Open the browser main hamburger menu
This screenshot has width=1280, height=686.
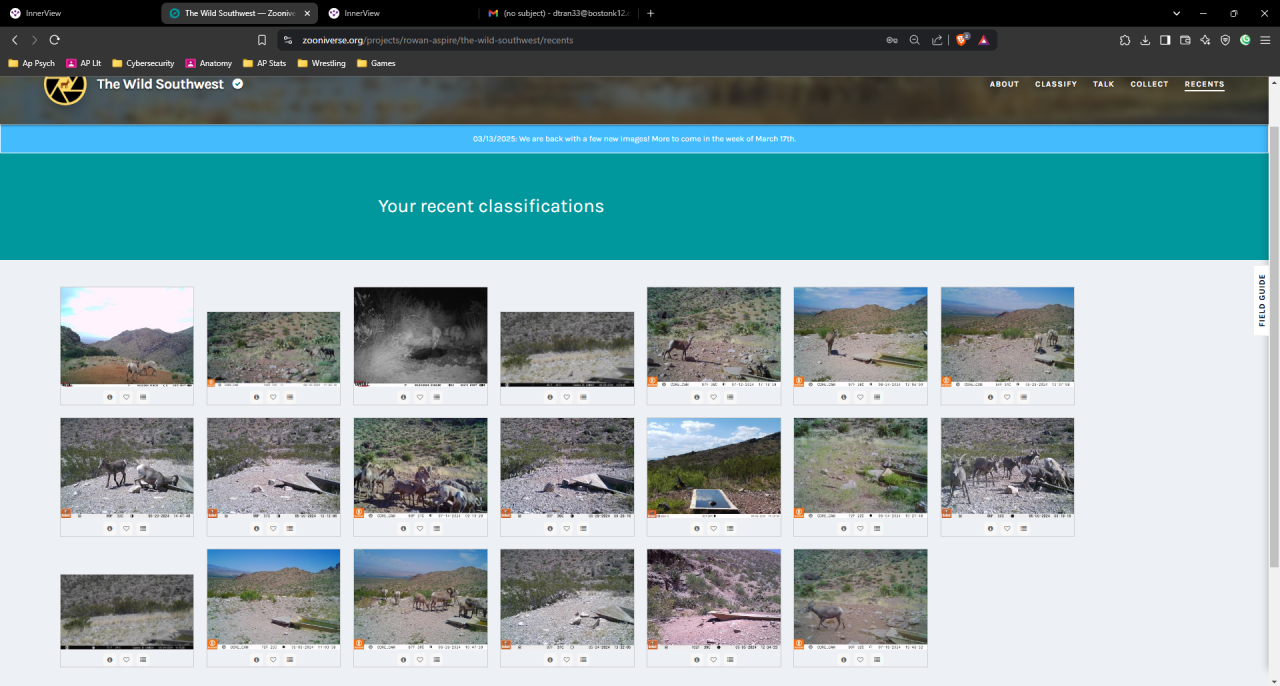[1265, 40]
